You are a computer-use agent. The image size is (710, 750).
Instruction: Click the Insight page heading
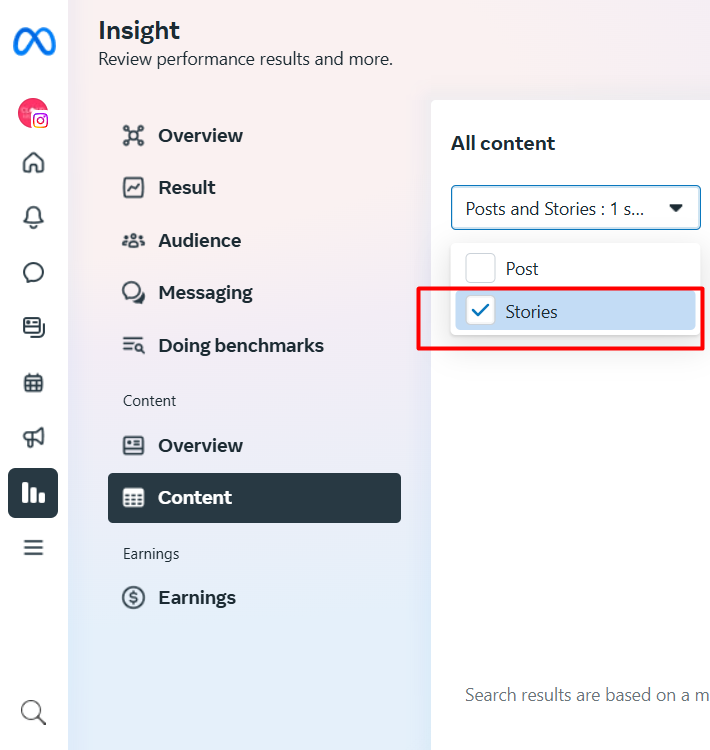click(x=139, y=32)
